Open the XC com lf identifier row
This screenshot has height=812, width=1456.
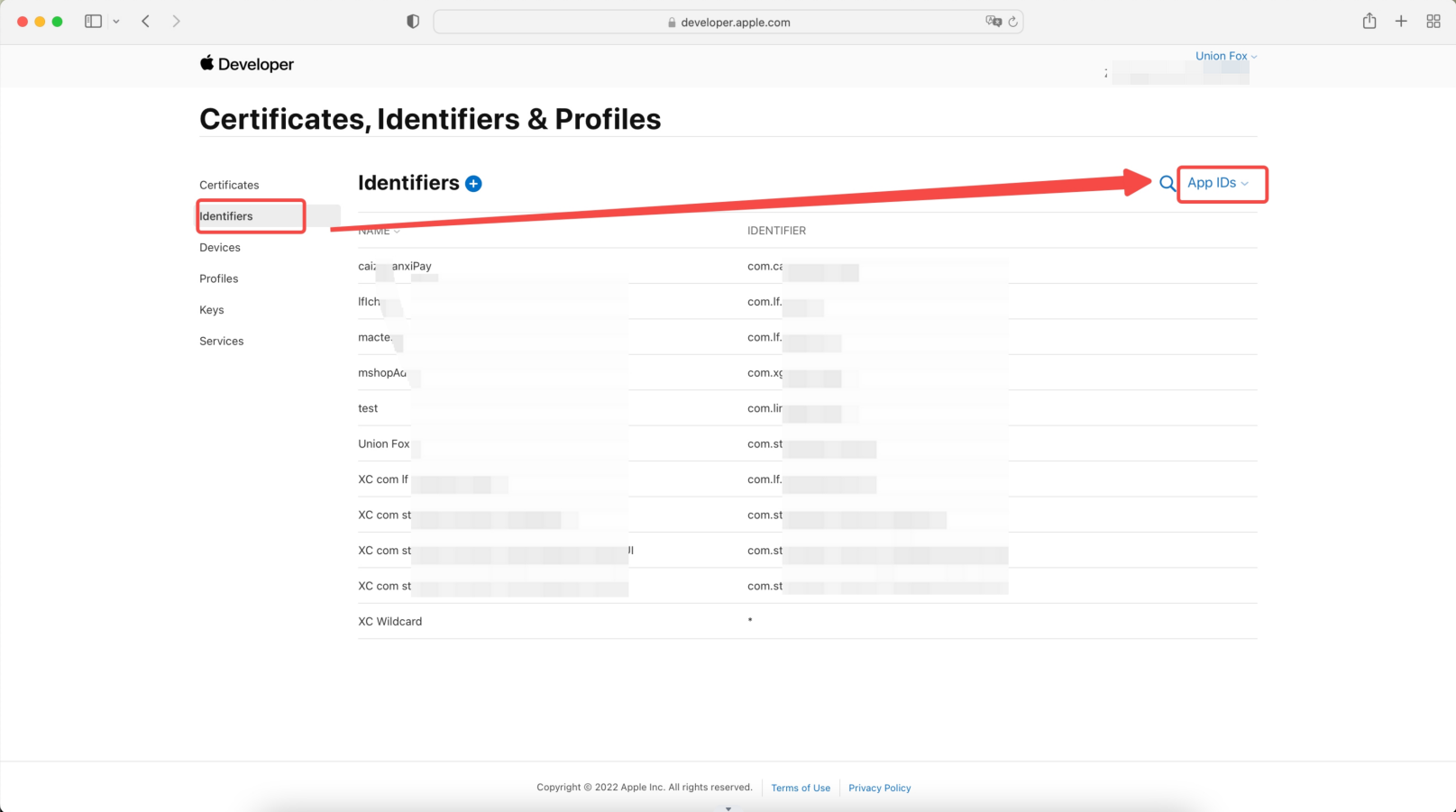point(807,479)
